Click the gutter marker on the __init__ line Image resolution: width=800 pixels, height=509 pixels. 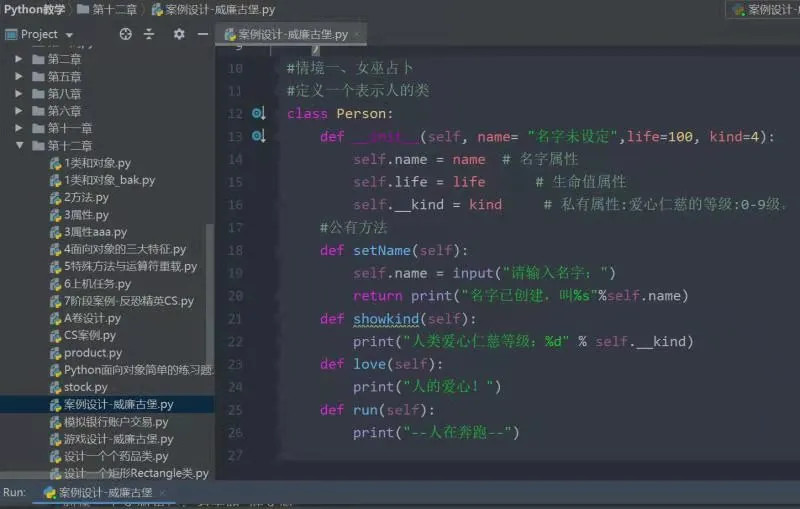click(258, 137)
